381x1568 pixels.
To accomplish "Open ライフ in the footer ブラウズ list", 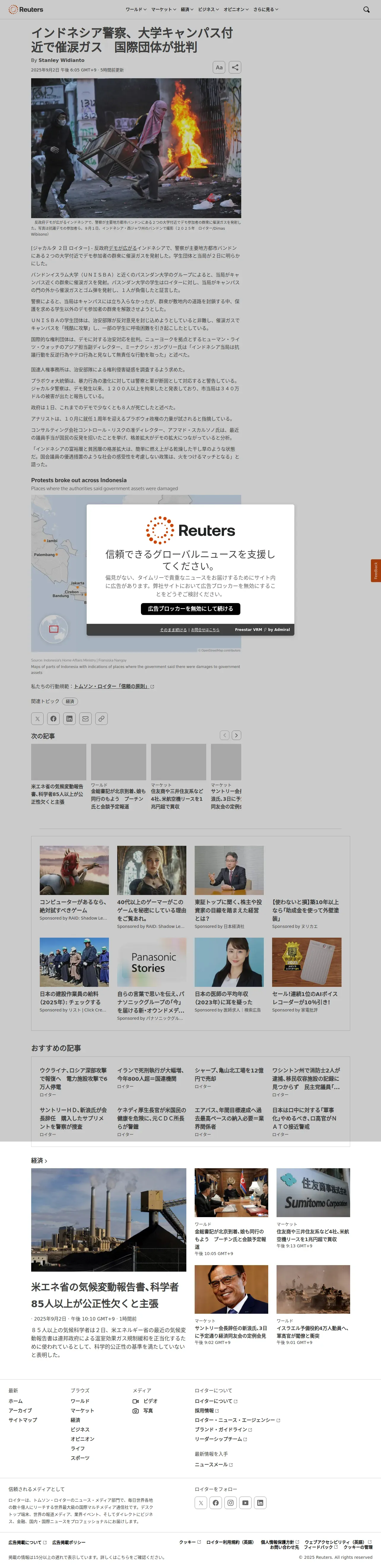I will 77,1449.
